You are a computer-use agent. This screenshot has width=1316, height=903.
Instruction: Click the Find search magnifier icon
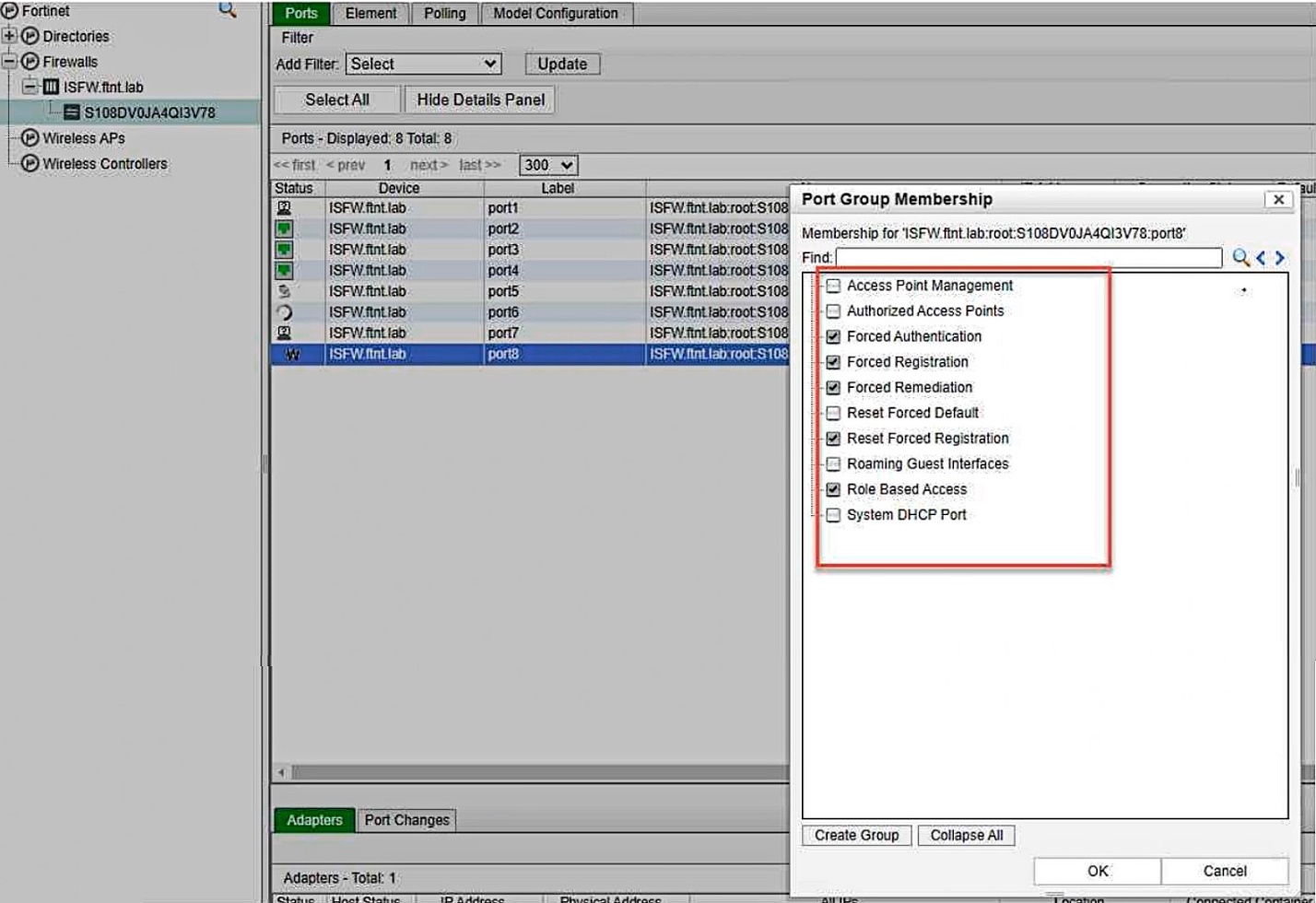tap(1240, 258)
